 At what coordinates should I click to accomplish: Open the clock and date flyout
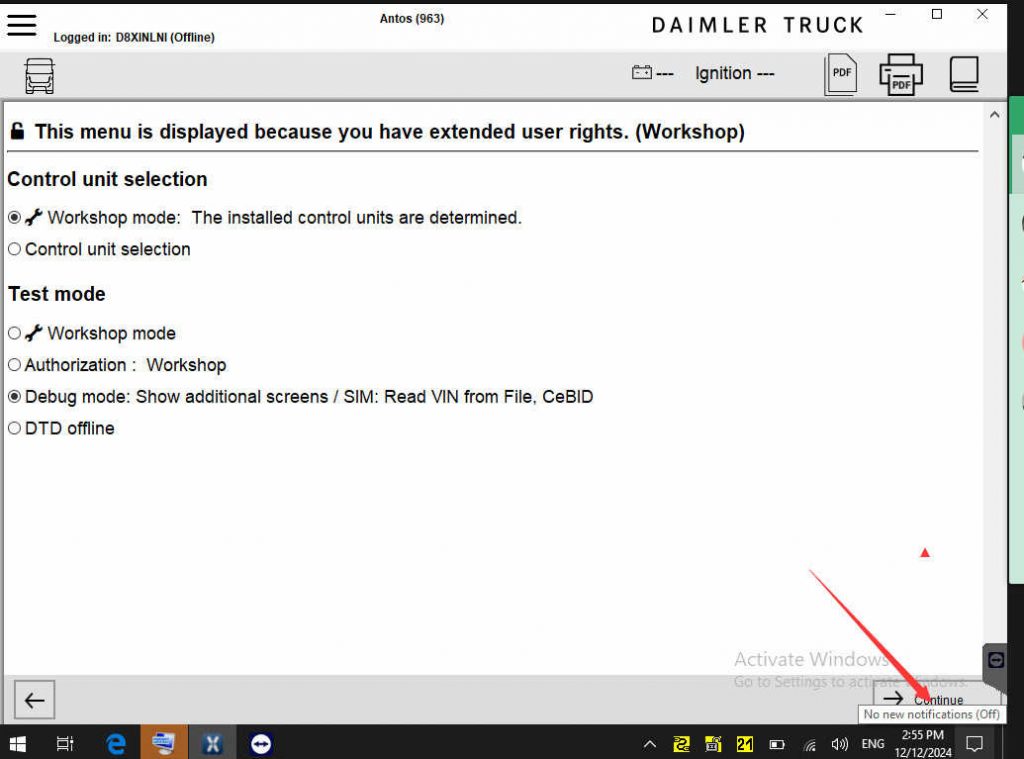pyautogui.click(x=922, y=743)
